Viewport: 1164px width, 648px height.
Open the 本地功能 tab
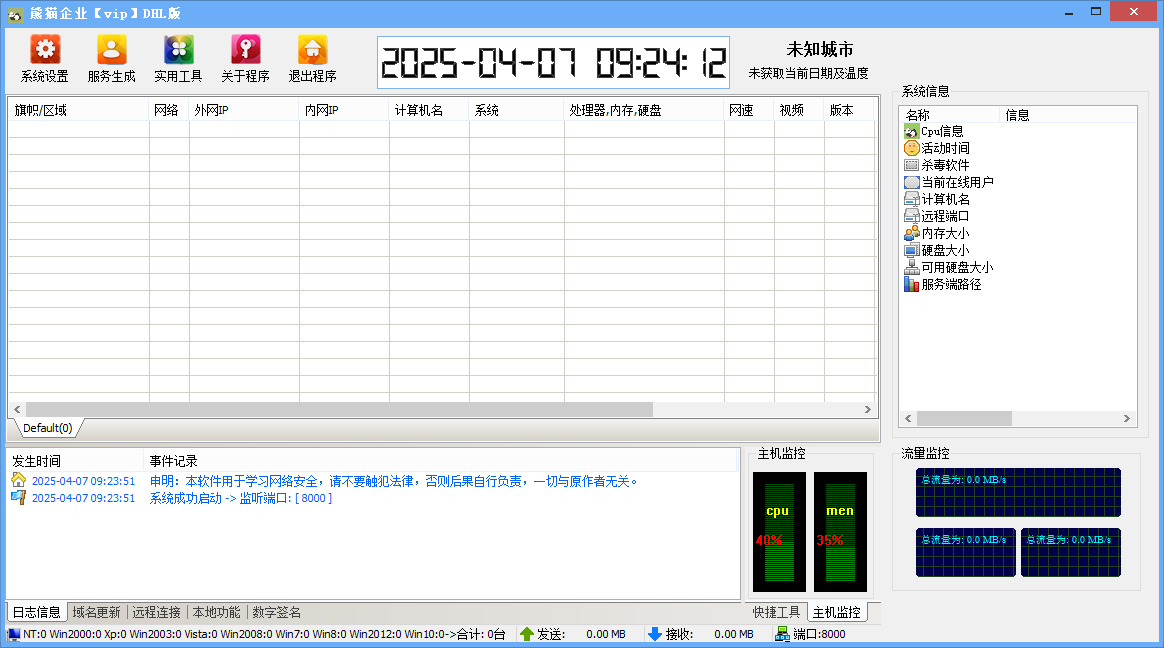[x=216, y=612]
